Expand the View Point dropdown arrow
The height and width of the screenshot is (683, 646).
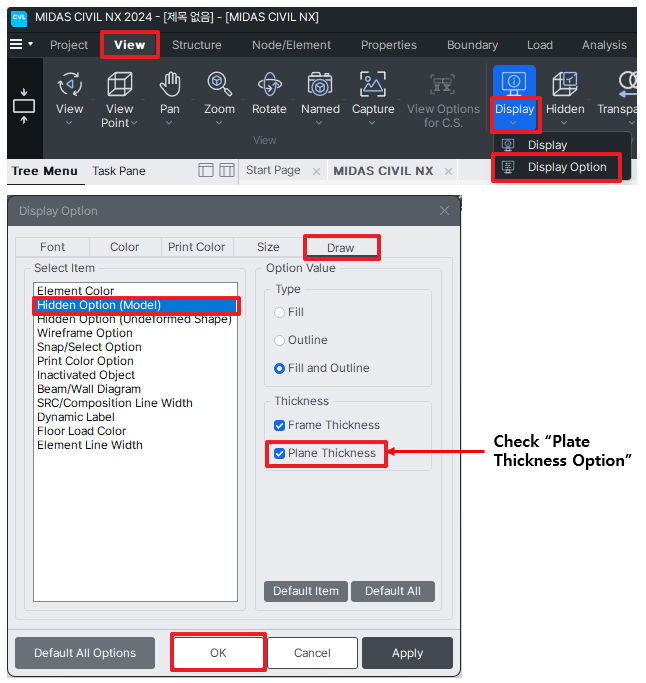click(134, 123)
